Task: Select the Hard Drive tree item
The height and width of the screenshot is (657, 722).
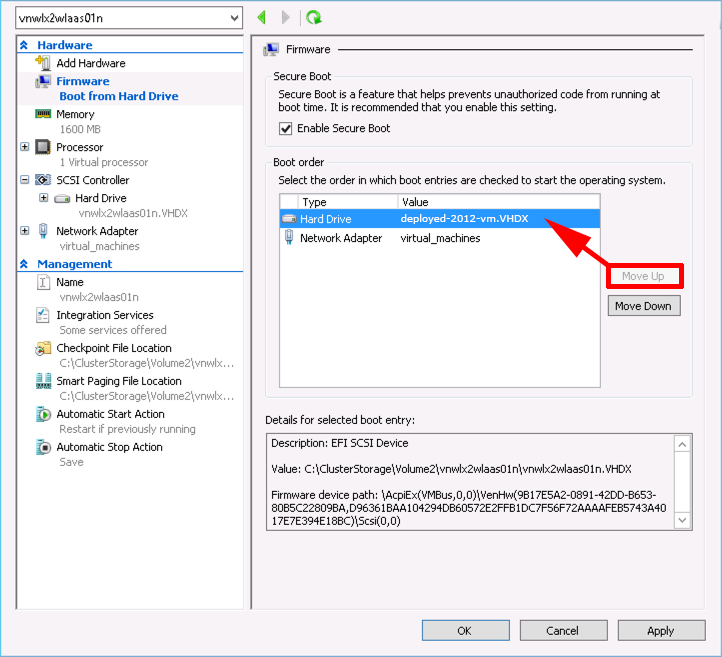Action: click(x=101, y=198)
